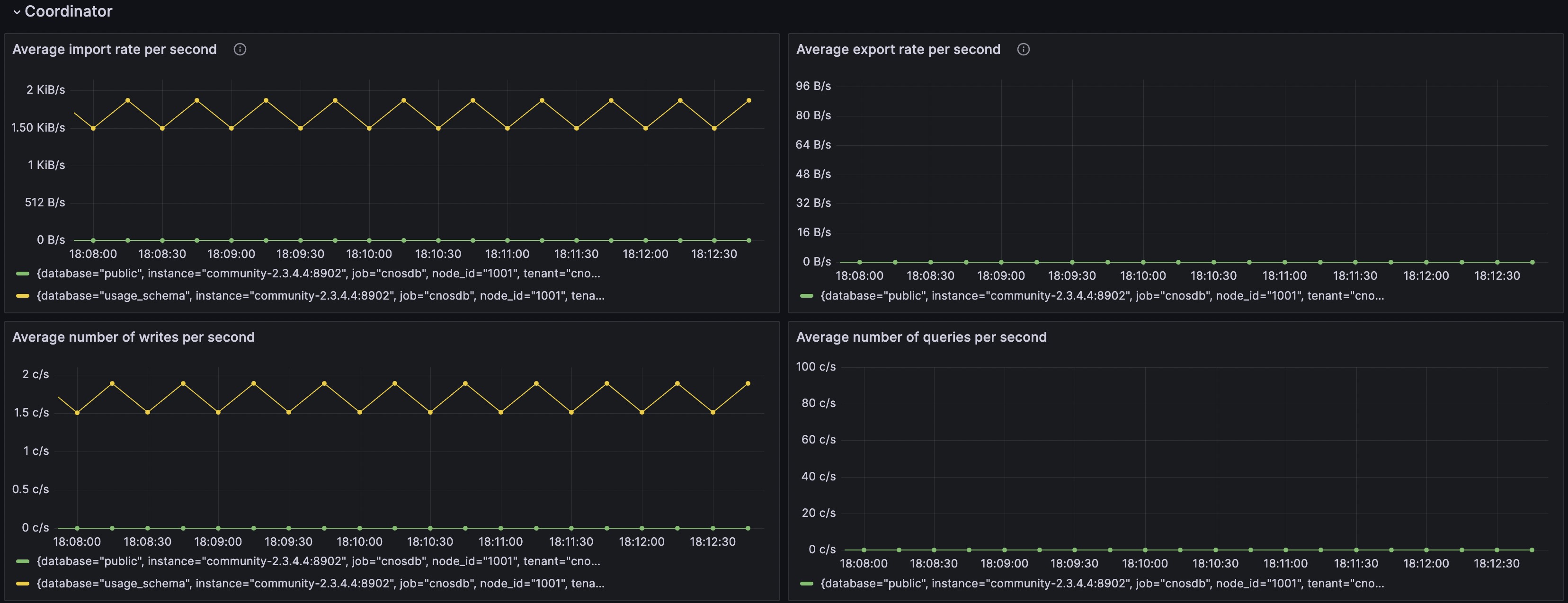Click green color swatch in import legend
Screen dimensions: 1568x603
[23, 274]
